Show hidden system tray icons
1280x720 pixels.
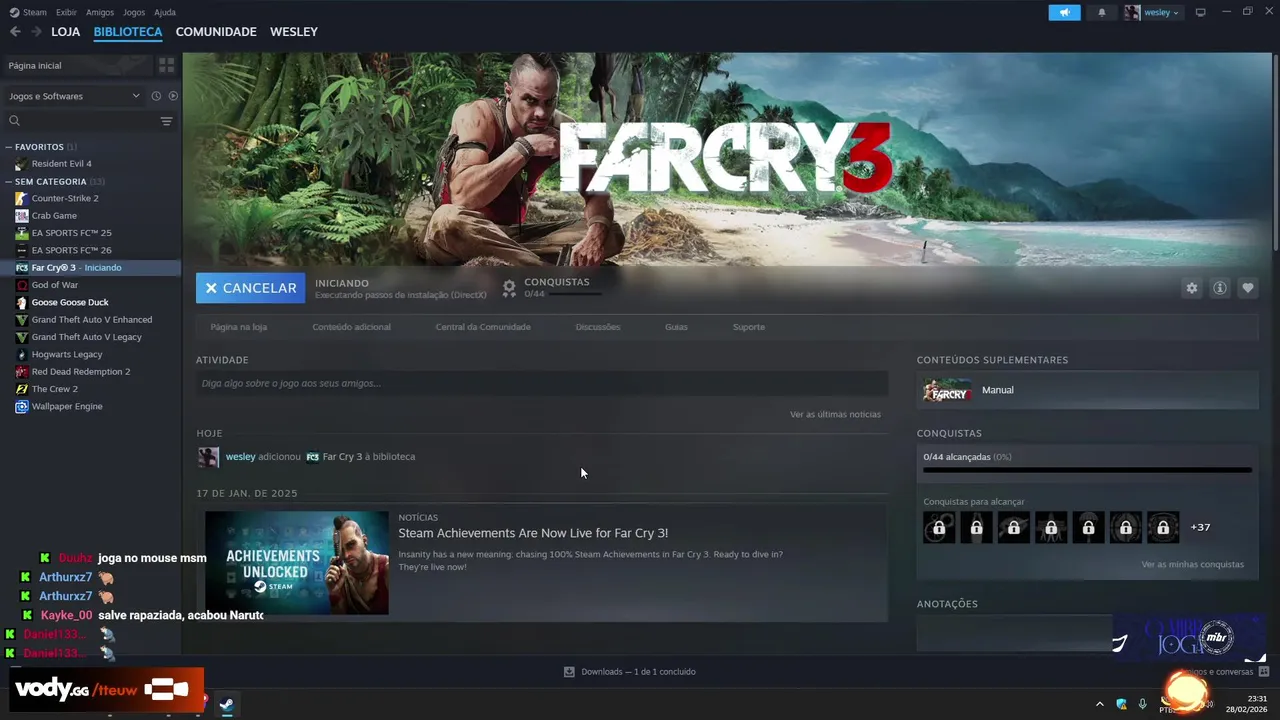click(1099, 704)
